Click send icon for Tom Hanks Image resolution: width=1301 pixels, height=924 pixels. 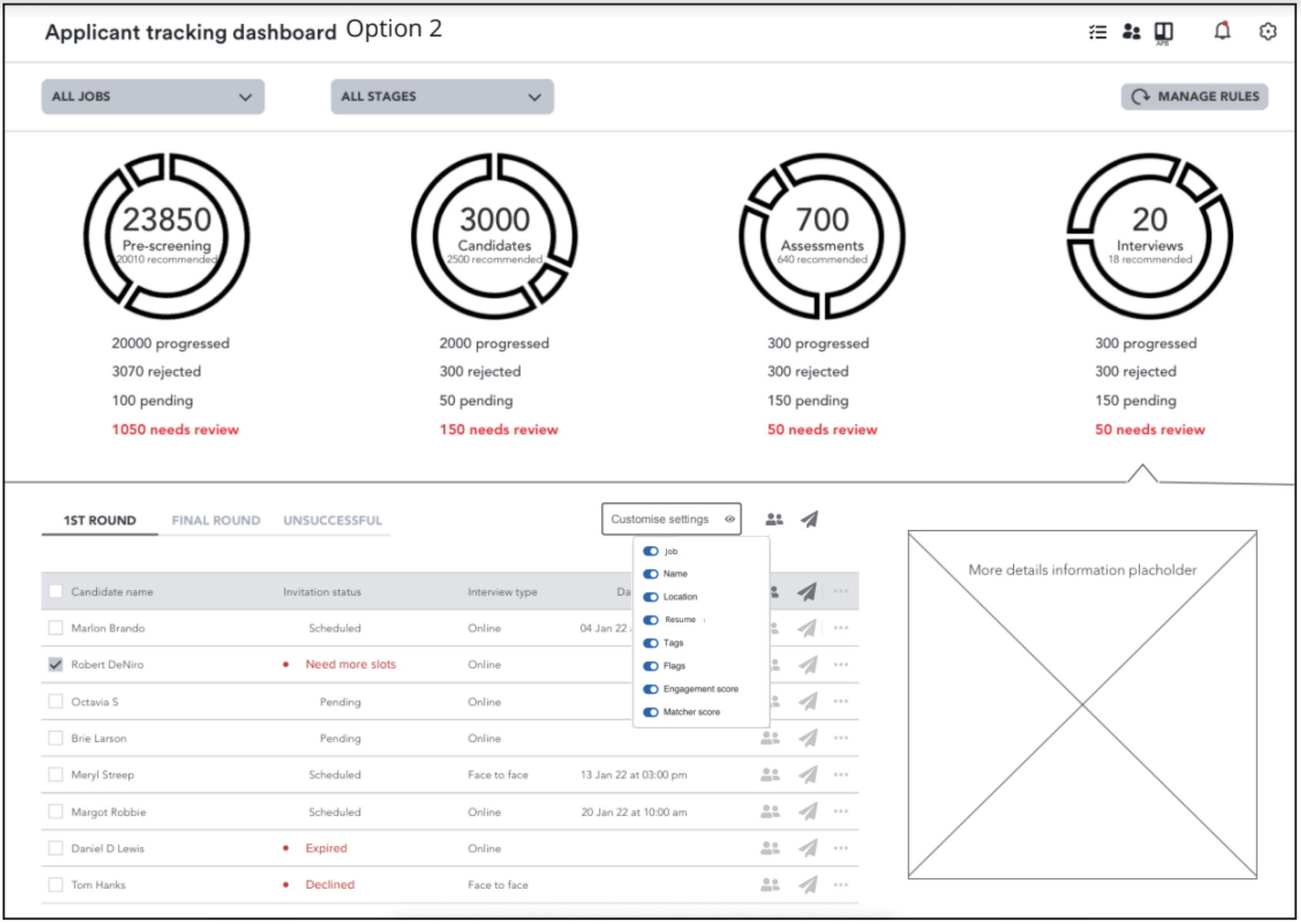point(807,885)
